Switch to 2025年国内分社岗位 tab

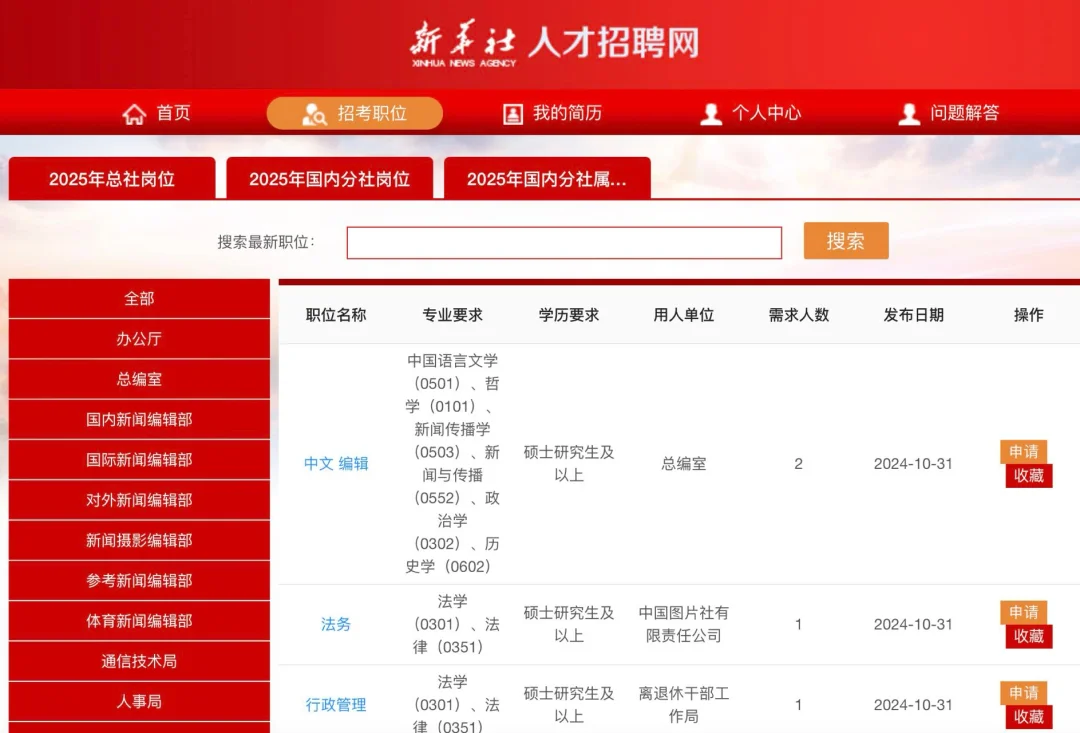[x=329, y=178]
